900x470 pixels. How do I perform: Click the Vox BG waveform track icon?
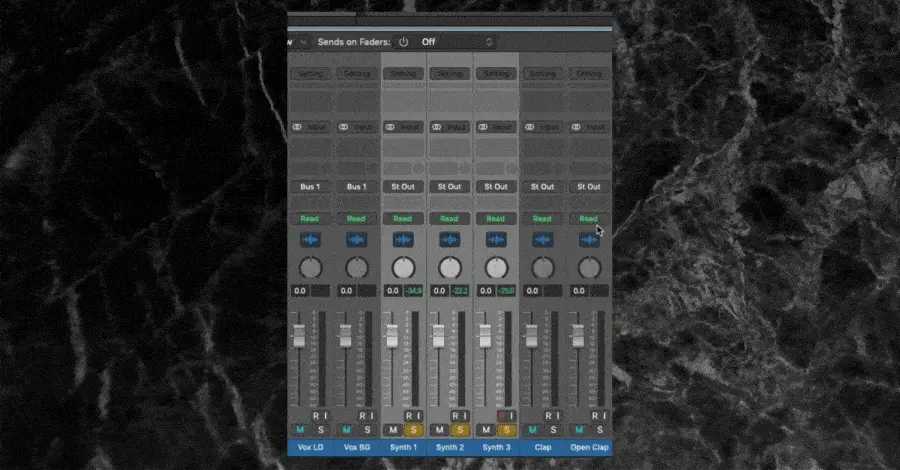(x=356, y=240)
